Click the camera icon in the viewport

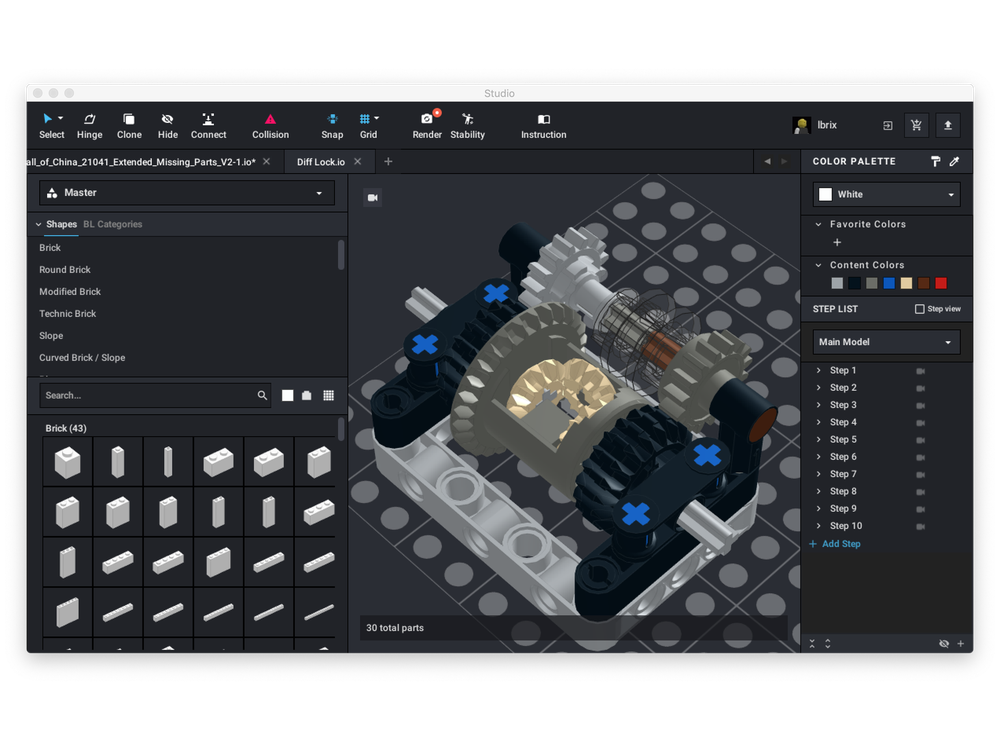coord(373,197)
